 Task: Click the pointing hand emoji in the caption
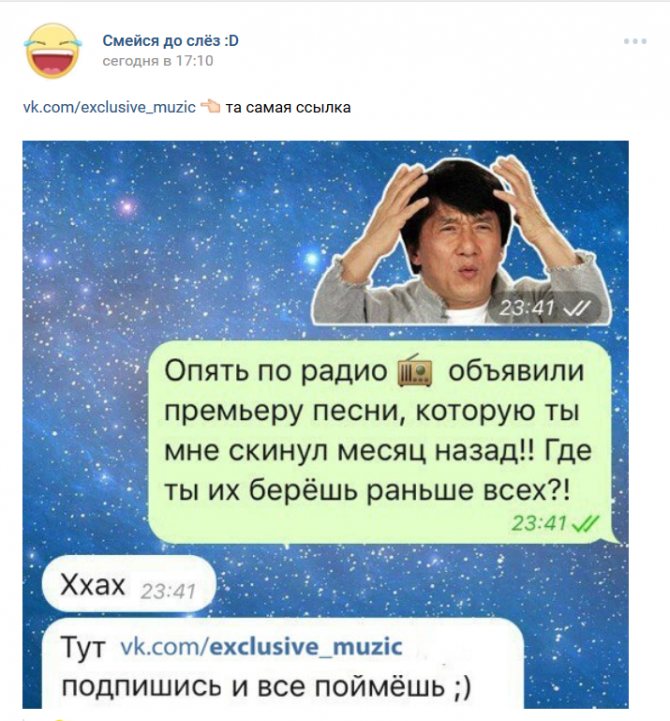(211, 106)
